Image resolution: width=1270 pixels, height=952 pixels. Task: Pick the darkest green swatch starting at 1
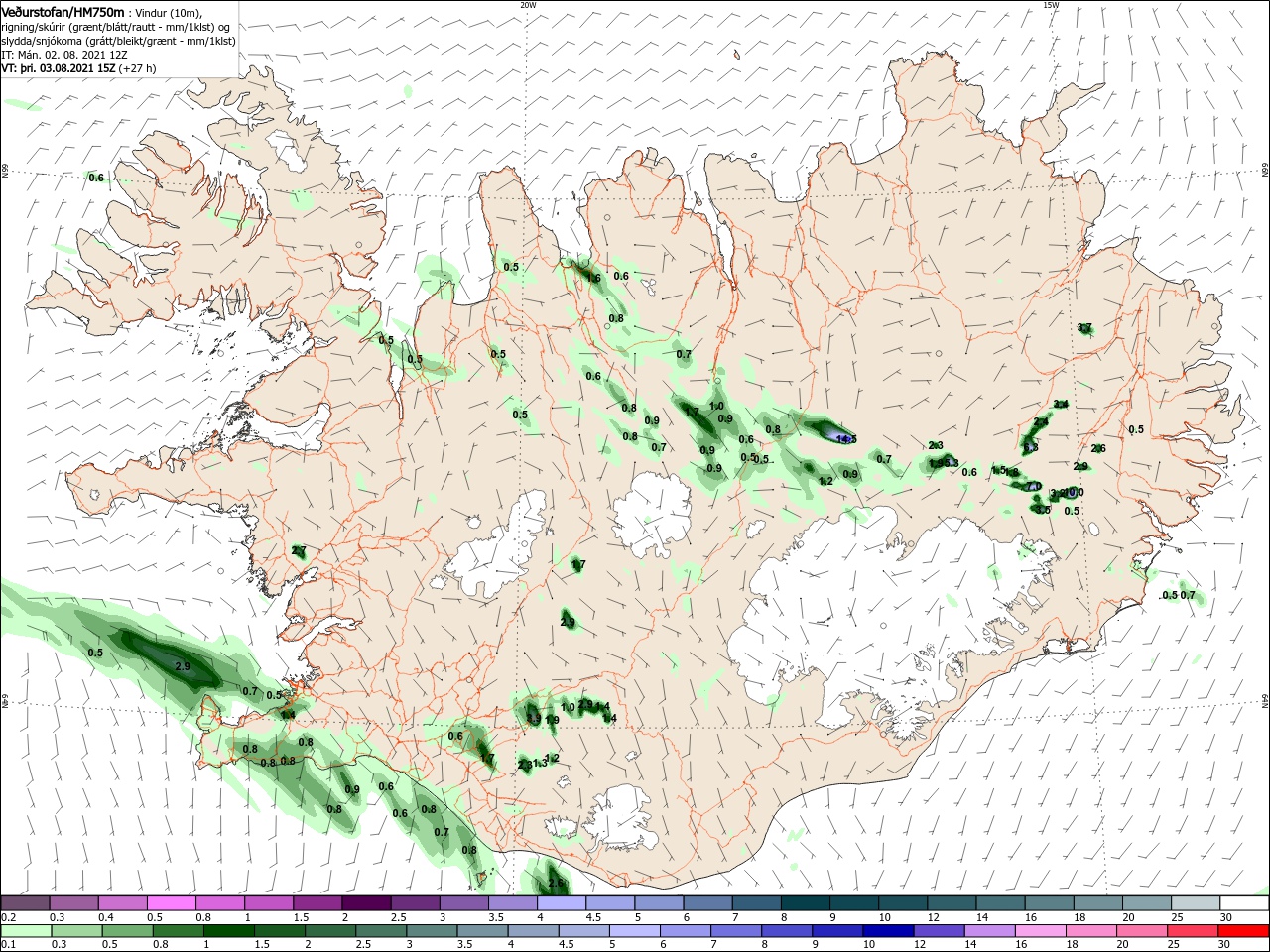pyautogui.click(x=229, y=931)
